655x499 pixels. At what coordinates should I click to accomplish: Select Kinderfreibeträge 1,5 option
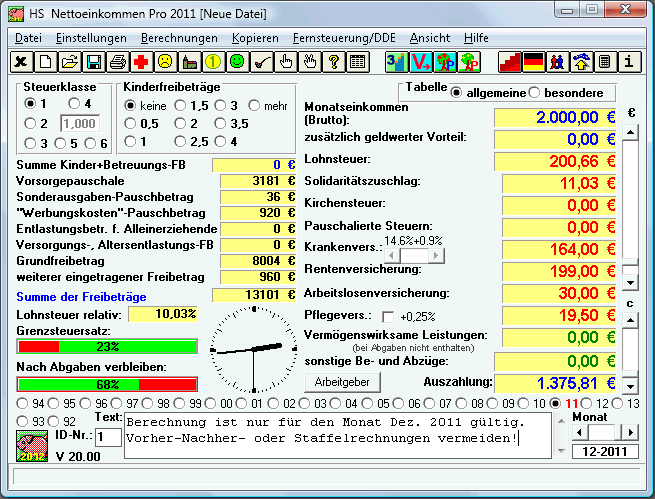pos(183,105)
